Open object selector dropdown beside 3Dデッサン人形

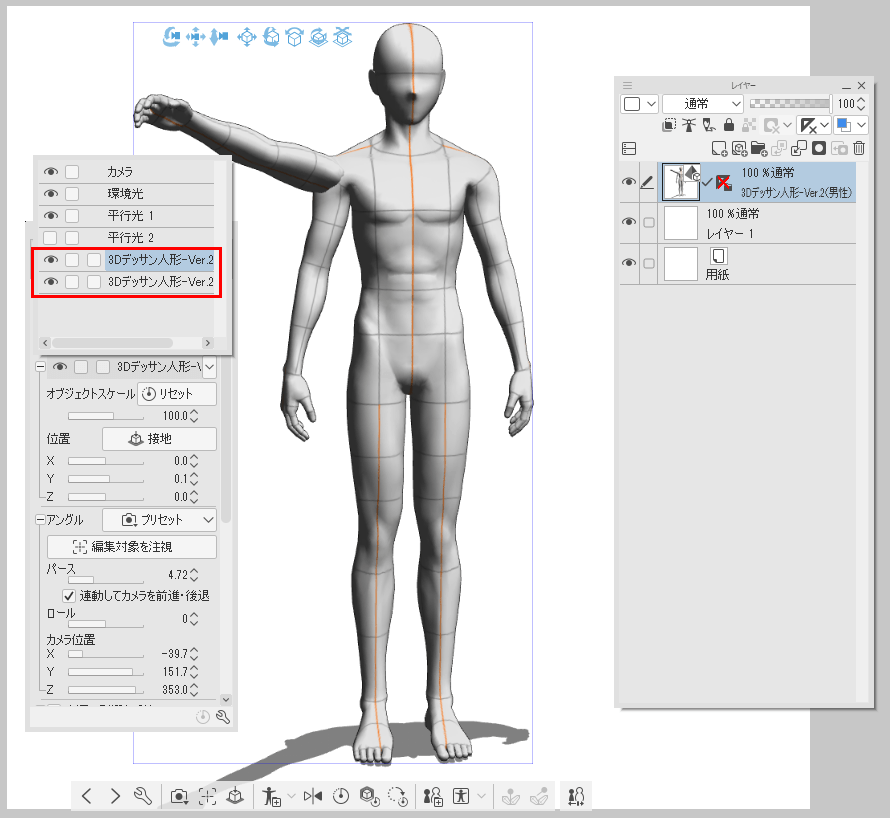pyautogui.click(x=209, y=367)
